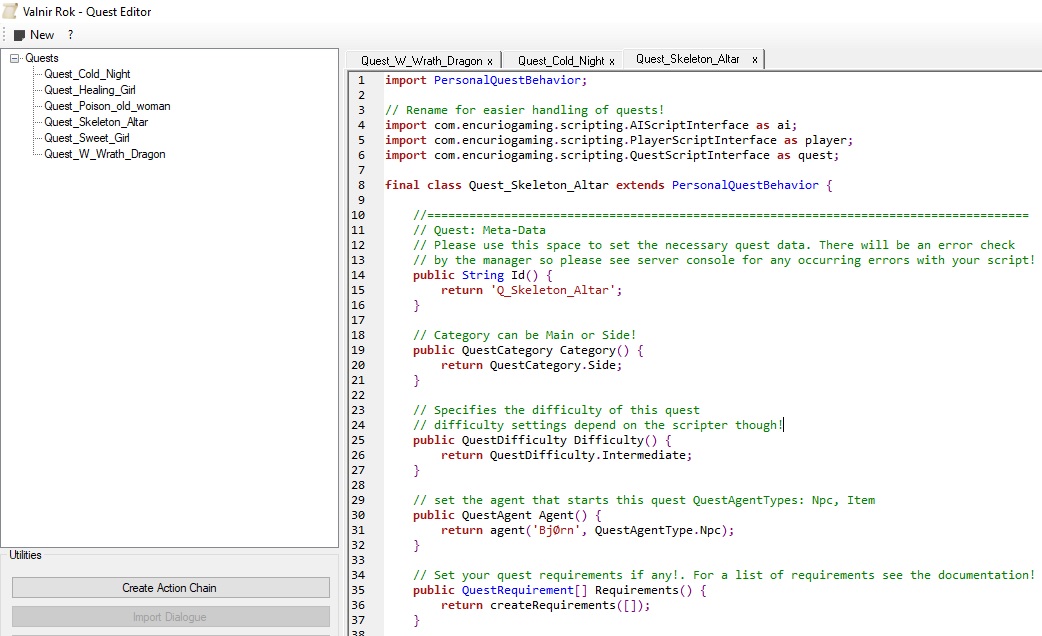
Task: Click class declaration 'final class Quest_Skeleton_Altar'
Action: coord(496,185)
